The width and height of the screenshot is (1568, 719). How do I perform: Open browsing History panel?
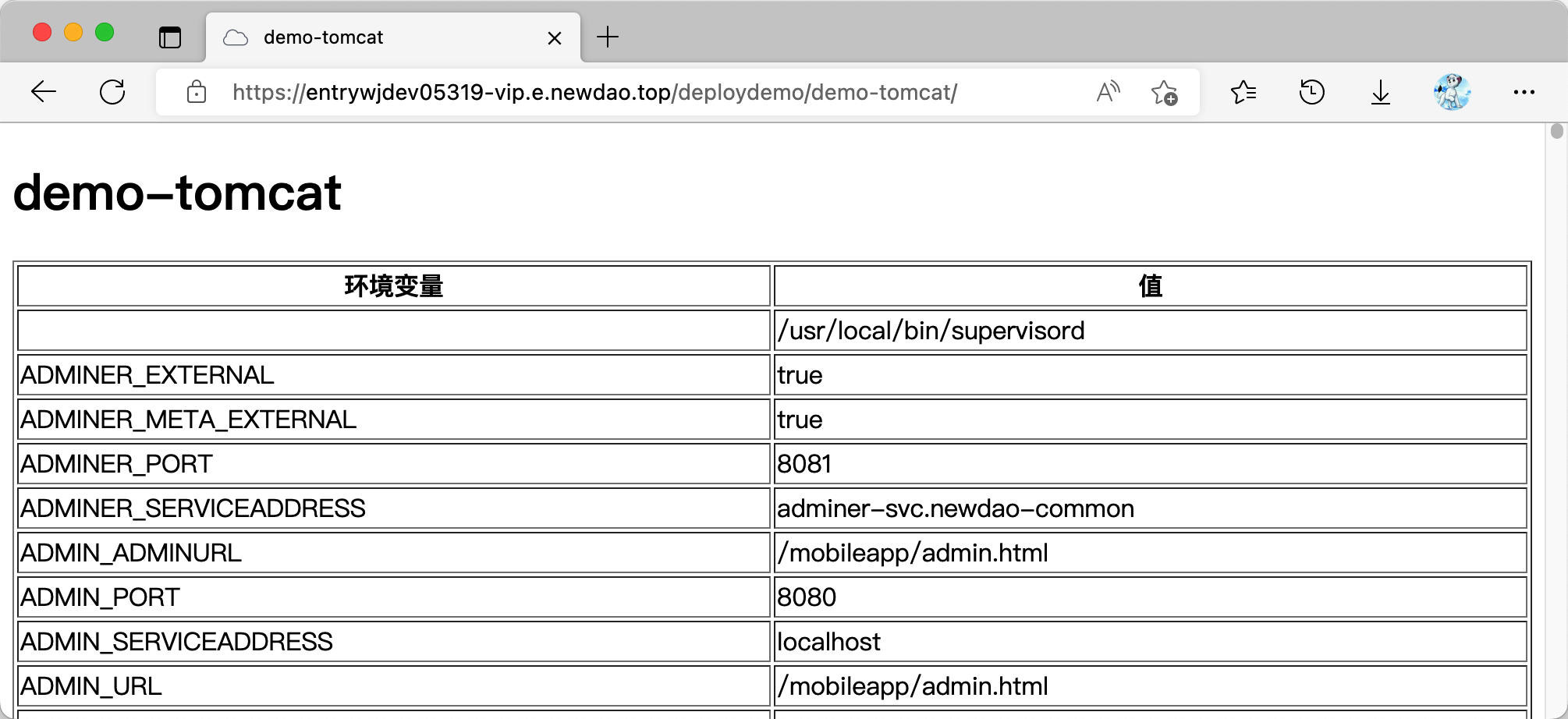tap(1312, 92)
